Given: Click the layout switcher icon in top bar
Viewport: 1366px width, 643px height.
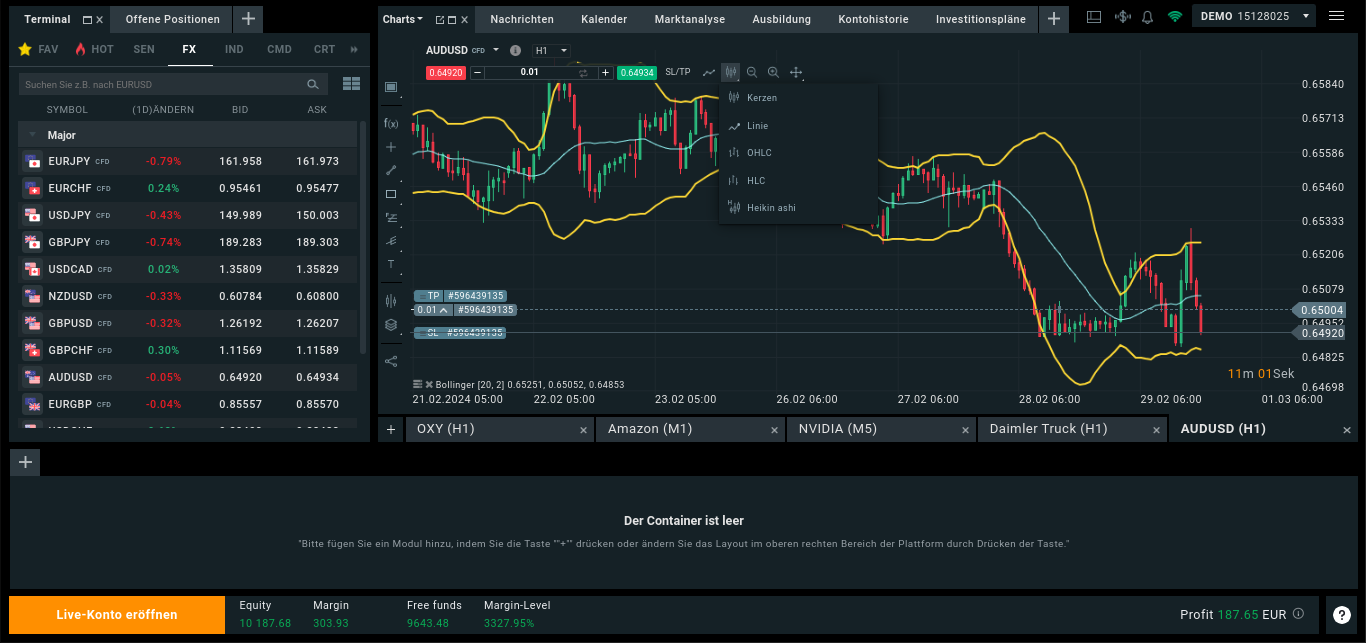Looking at the screenshot, I should (1094, 17).
